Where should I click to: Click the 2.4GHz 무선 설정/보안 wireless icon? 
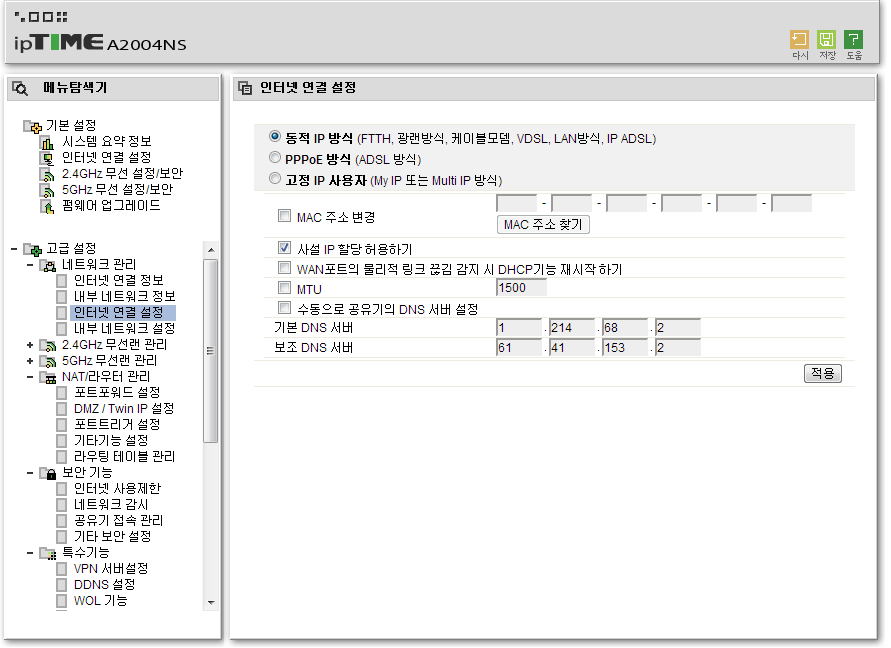pyautogui.click(x=48, y=174)
